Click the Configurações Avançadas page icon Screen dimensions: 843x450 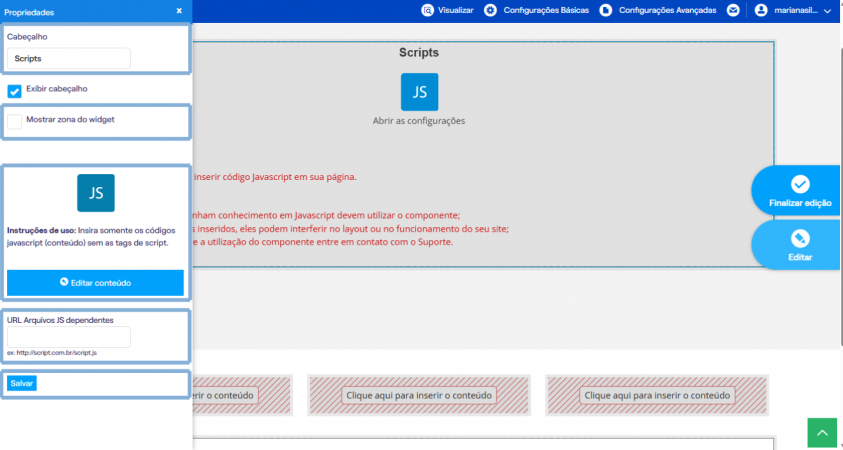point(606,10)
